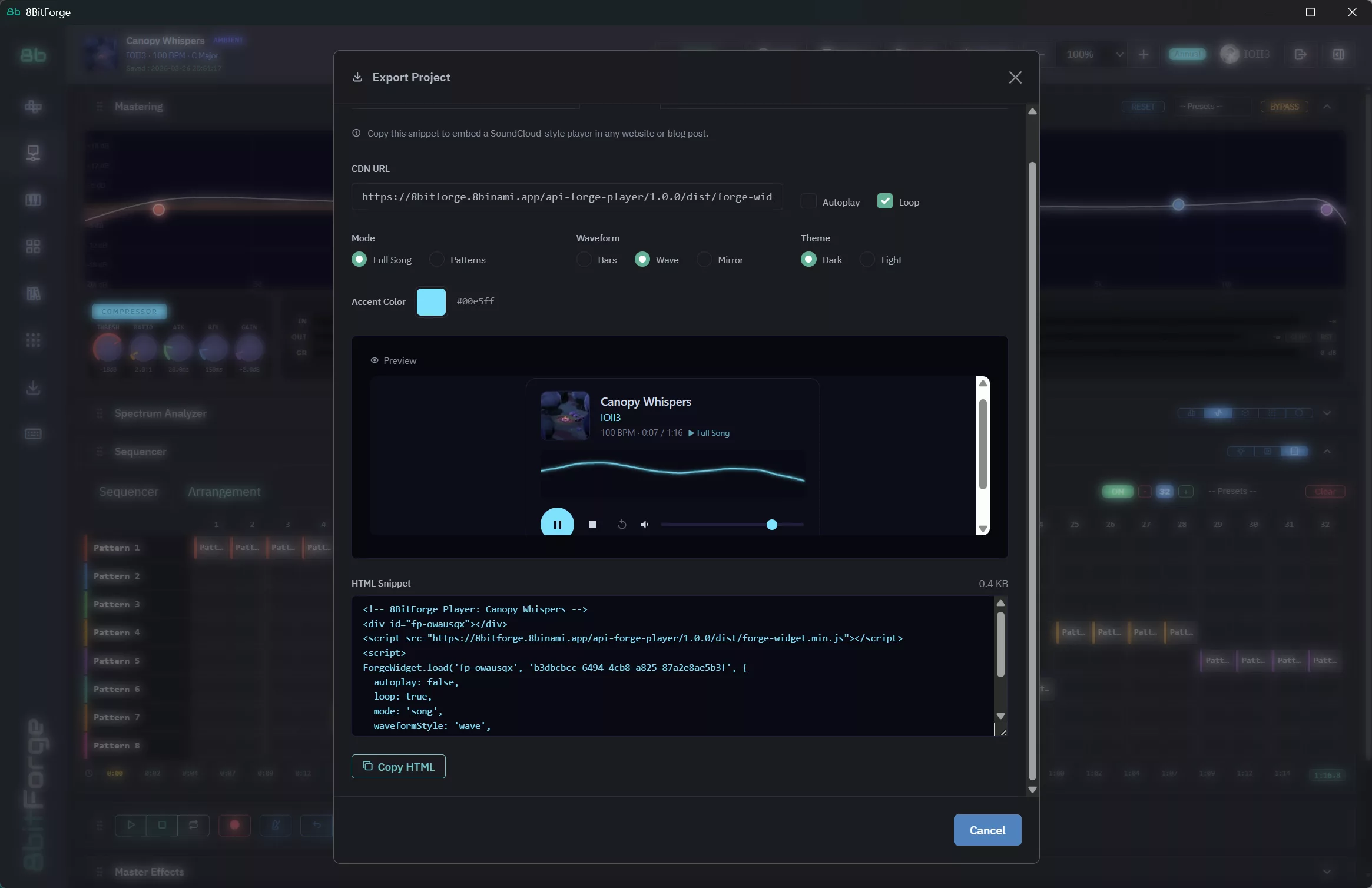
Task: Collapse the right panel using the top-right icon
Action: (1338, 54)
